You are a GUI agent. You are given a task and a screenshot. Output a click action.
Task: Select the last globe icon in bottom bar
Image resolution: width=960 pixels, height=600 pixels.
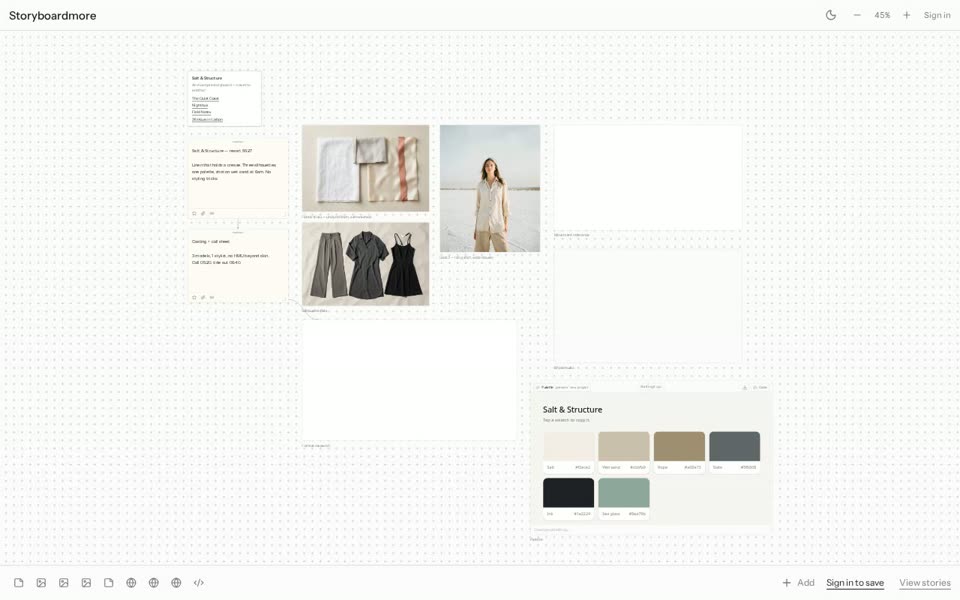[x=176, y=583]
